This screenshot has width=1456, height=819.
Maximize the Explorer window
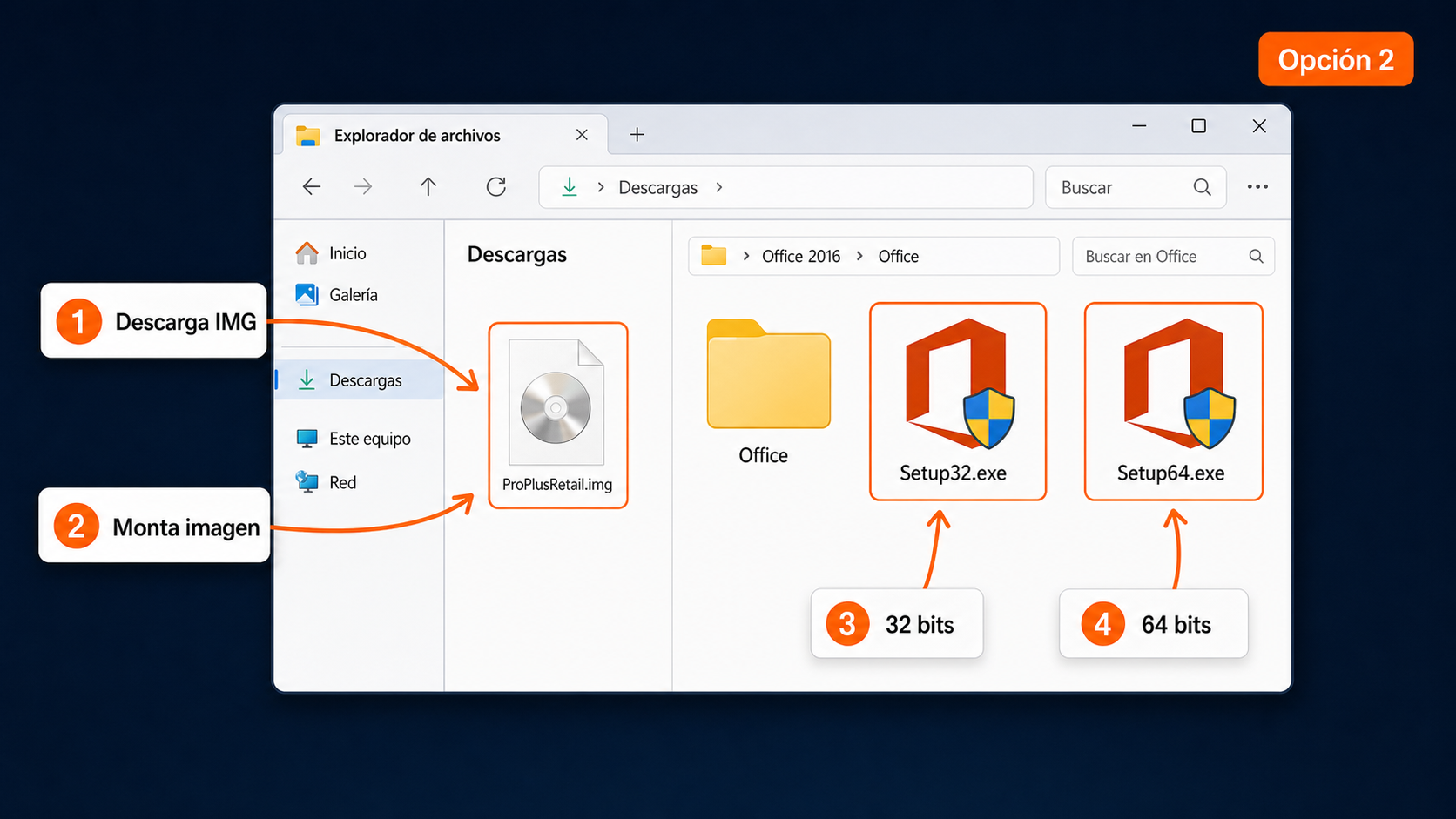pyautogui.click(x=1199, y=126)
